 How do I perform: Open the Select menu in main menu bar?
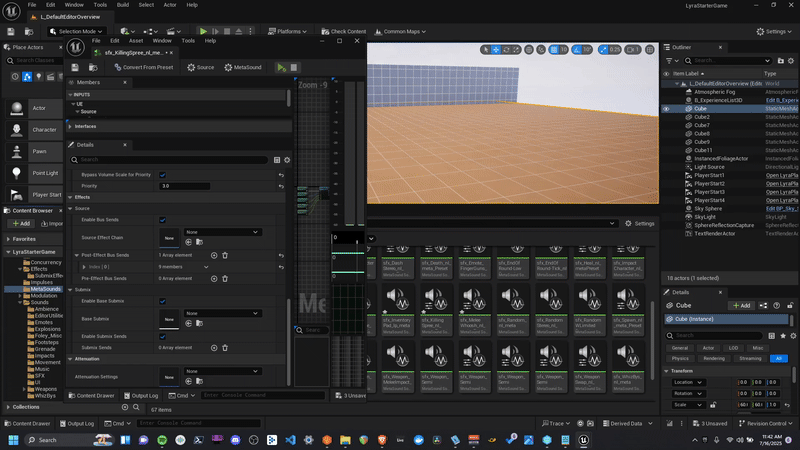click(146, 5)
